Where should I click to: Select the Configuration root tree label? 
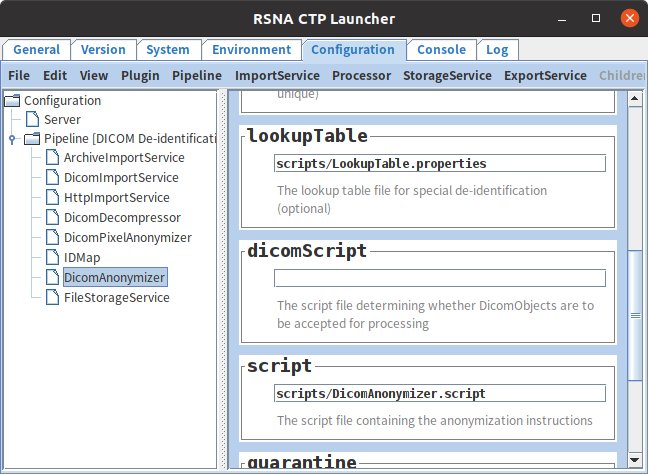click(62, 100)
